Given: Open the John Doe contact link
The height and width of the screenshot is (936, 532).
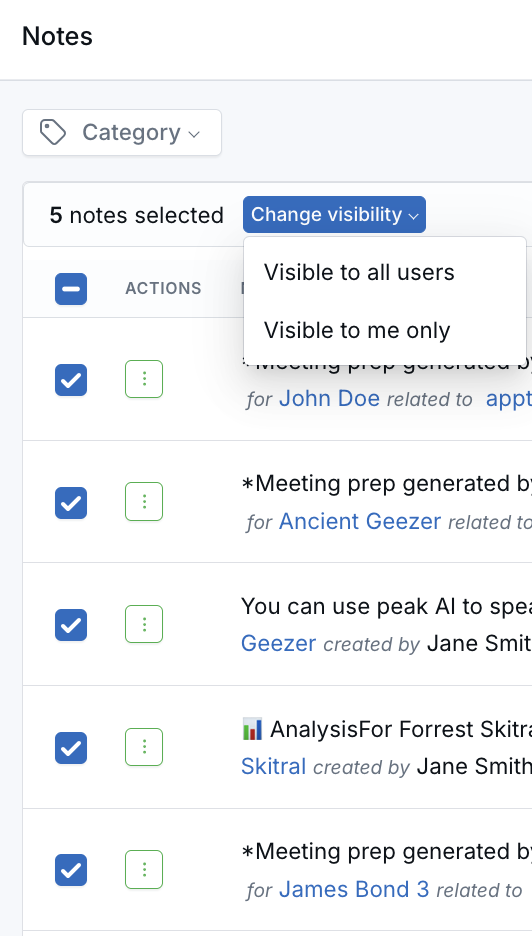Looking at the screenshot, I should pyautogui.click(x=330, y=398).
